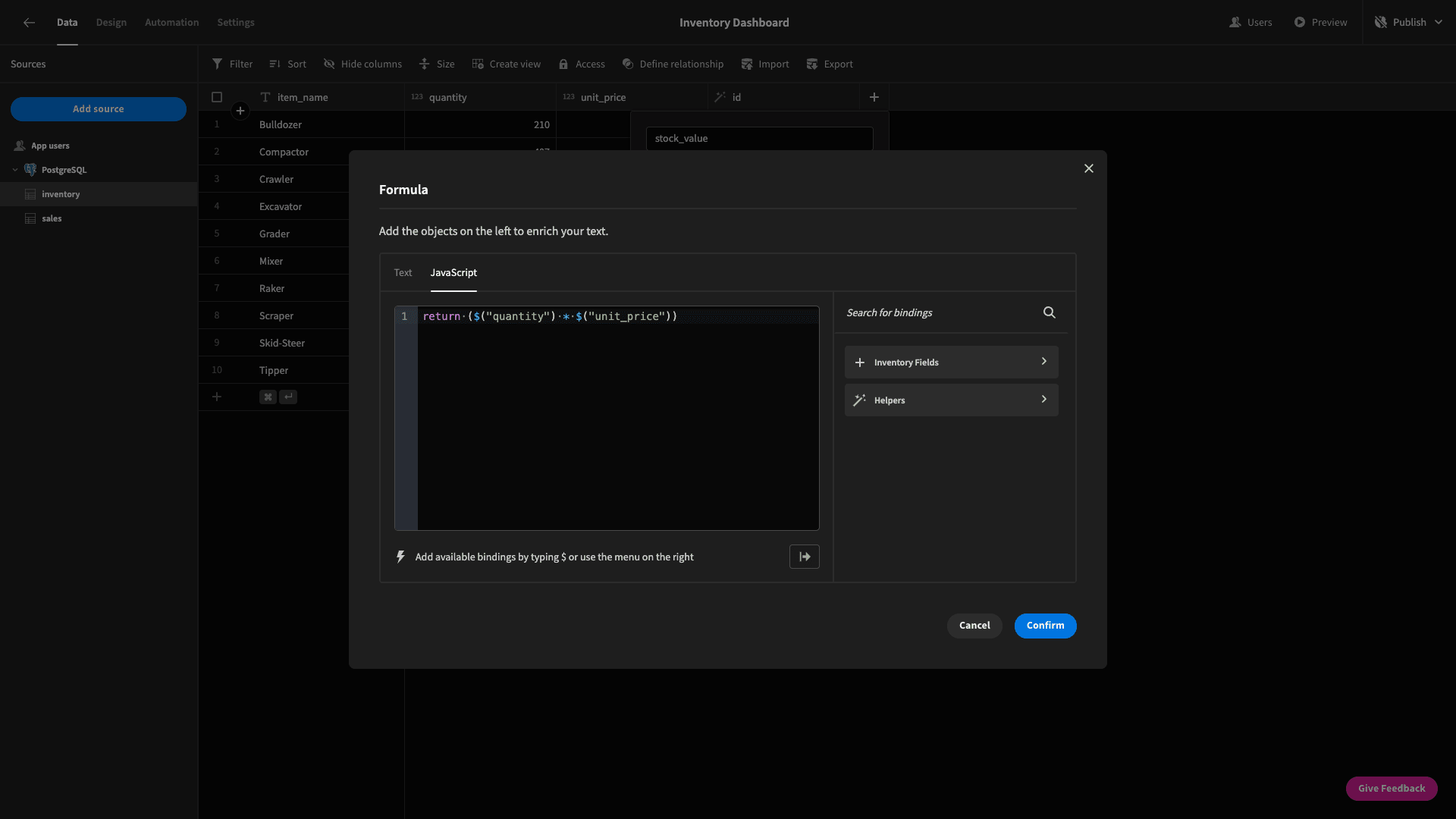Go to the Settings tab
The image size is (1456, 819).
coord(236,23)
